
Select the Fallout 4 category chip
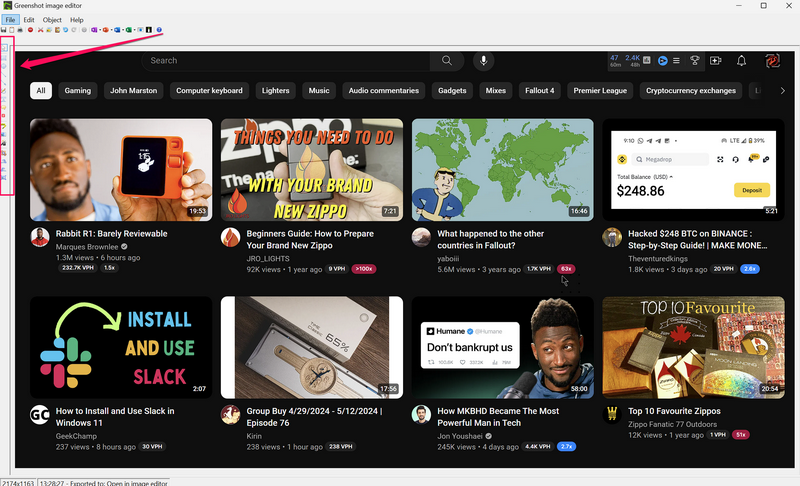tap(539, 91)
